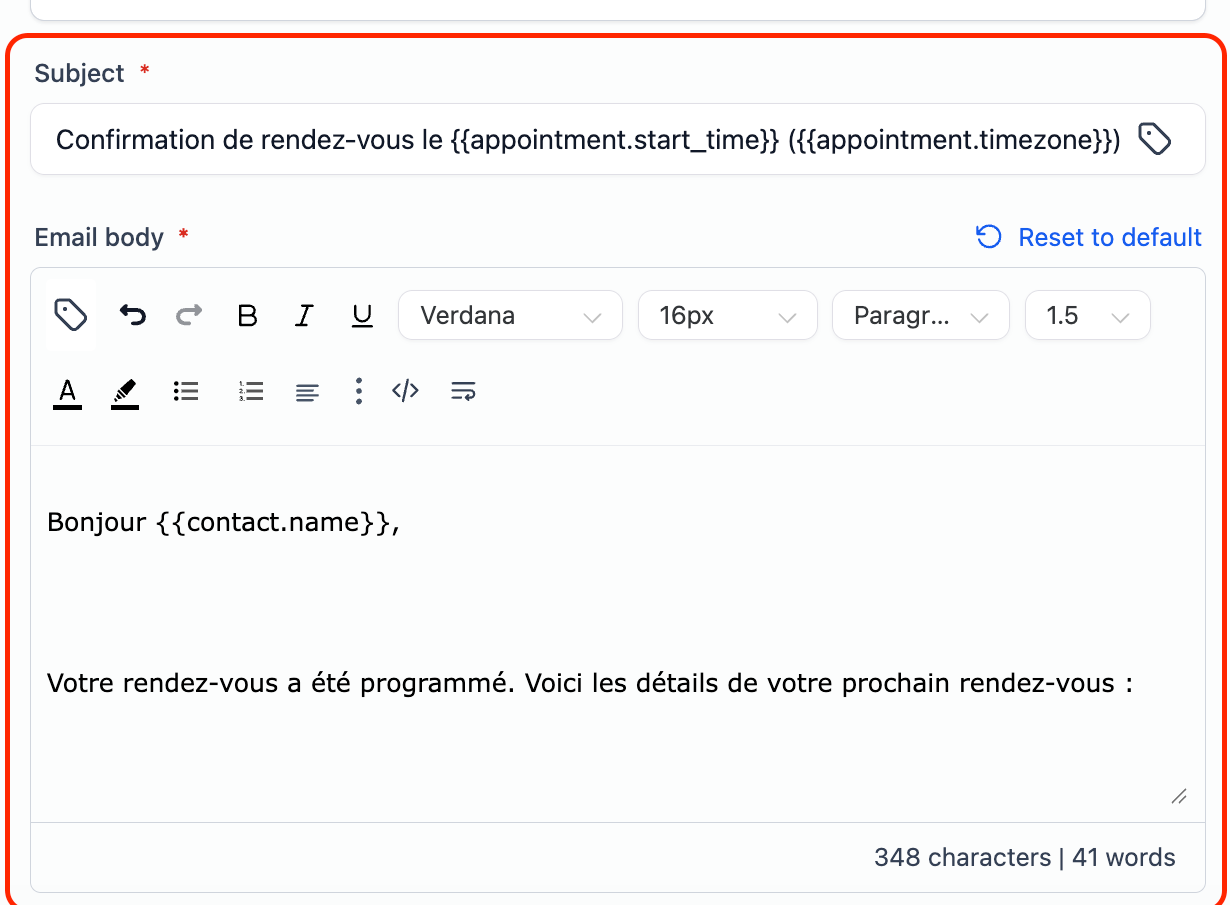The image size is (1230, 905).
Task: Open the Paragraph format dropdown
Action: coord(920,316)
